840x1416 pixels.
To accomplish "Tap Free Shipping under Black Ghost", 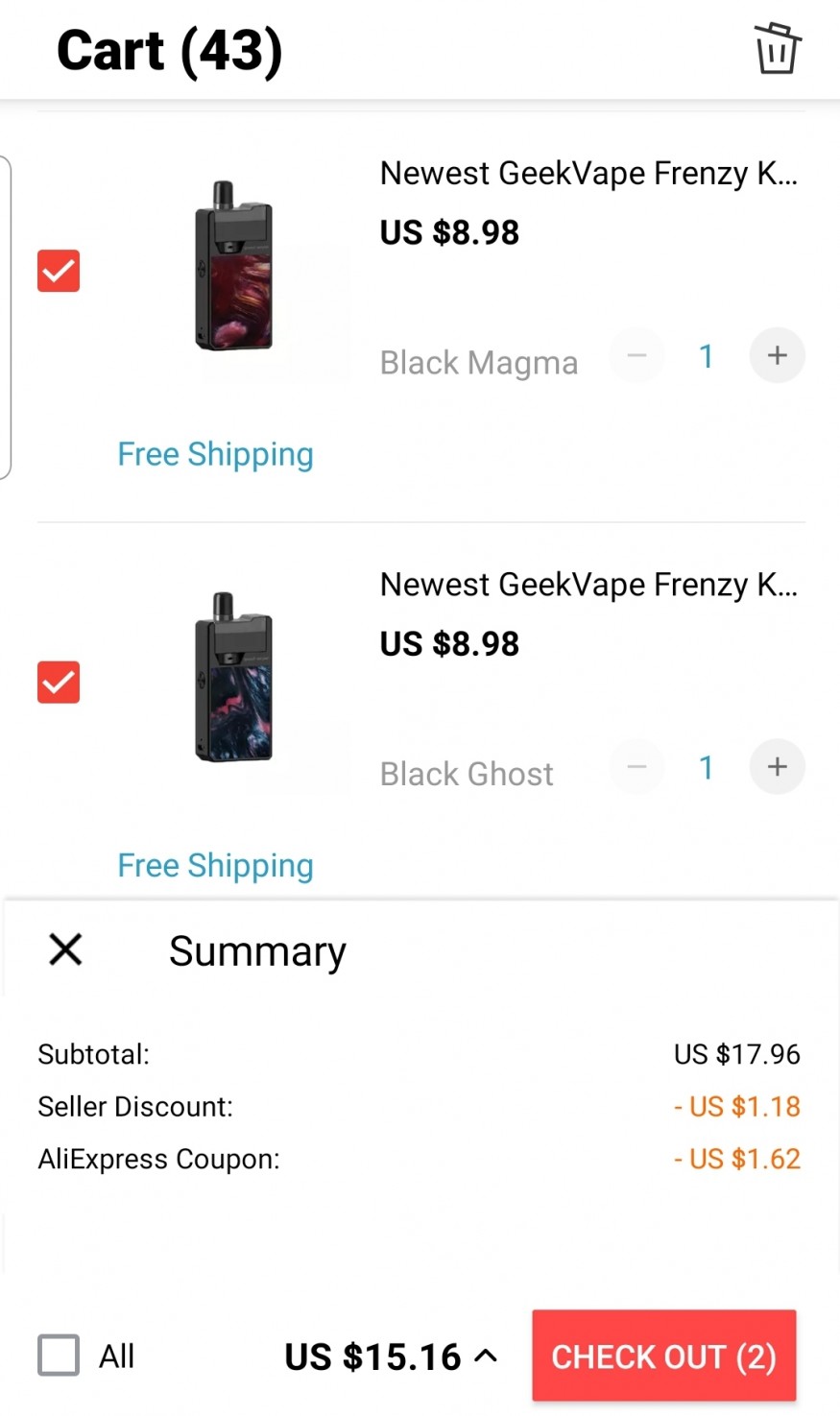I will coord(215,865).
